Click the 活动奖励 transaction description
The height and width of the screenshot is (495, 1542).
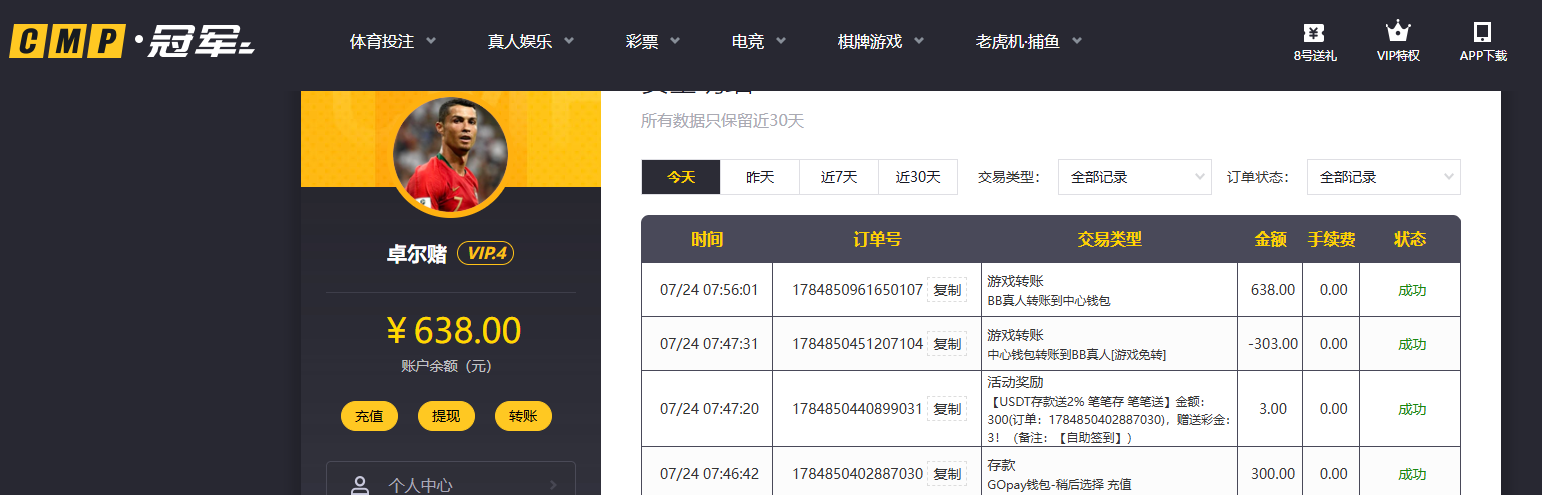(x=1109, y=410)
